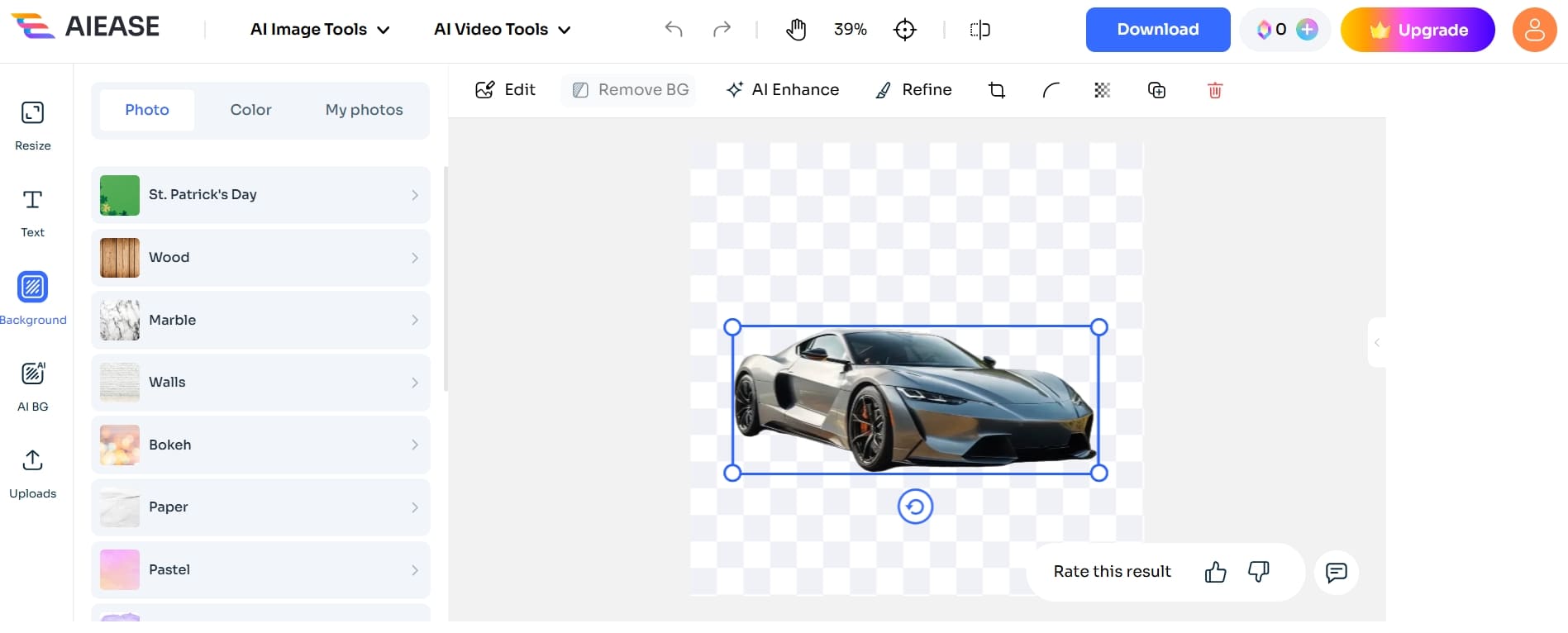Select the Bokeh texture thumbnail
Viewport: 1568px width, 633px height.
point(120,445)
